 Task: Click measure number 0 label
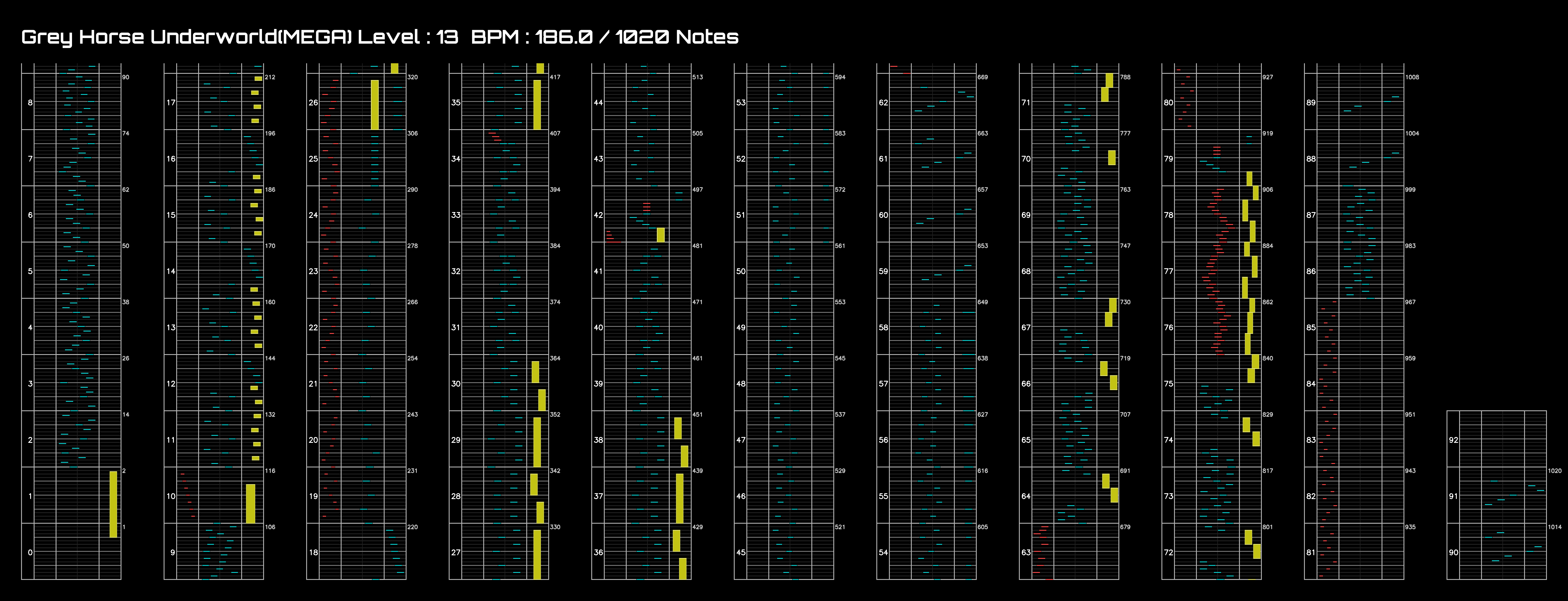30,552
